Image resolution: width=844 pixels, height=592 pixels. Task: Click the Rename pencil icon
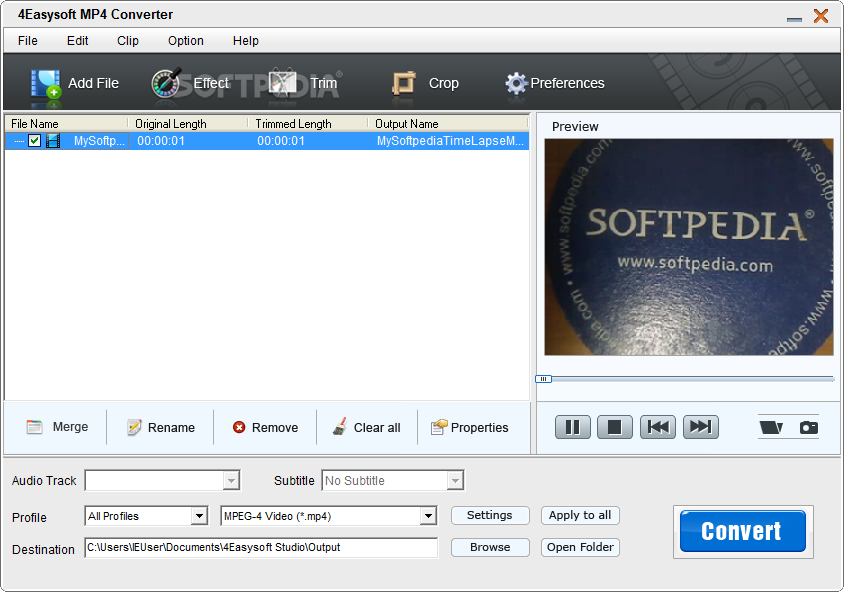(x=134, y=427)
